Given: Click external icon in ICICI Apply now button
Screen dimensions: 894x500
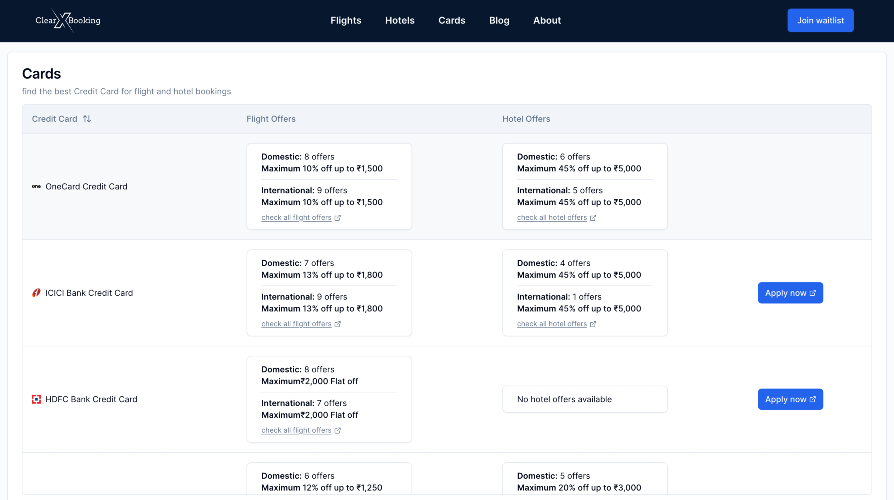Looking at the screenshot, I should coord(812,293).
